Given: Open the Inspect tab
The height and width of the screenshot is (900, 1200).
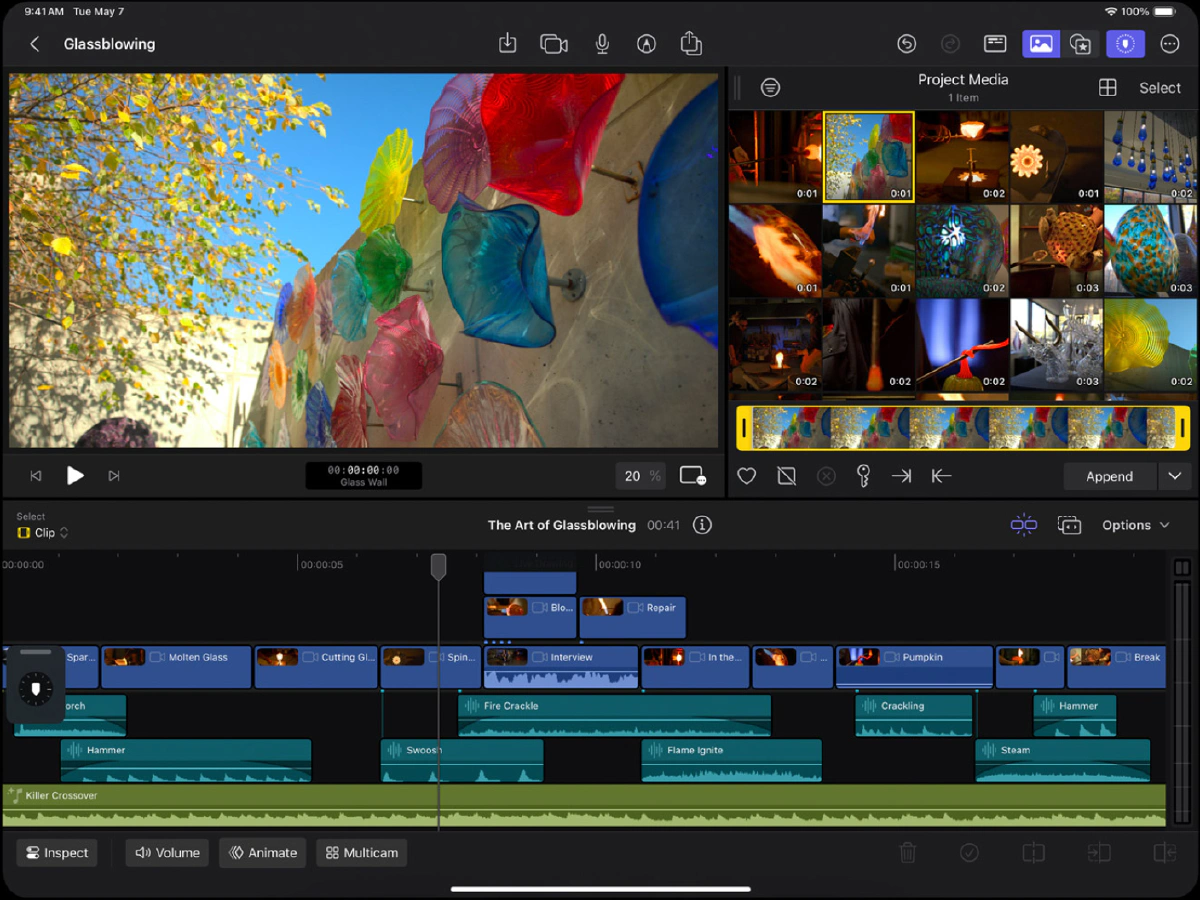Looking at the screenshot, I should [x=57, y=853].
